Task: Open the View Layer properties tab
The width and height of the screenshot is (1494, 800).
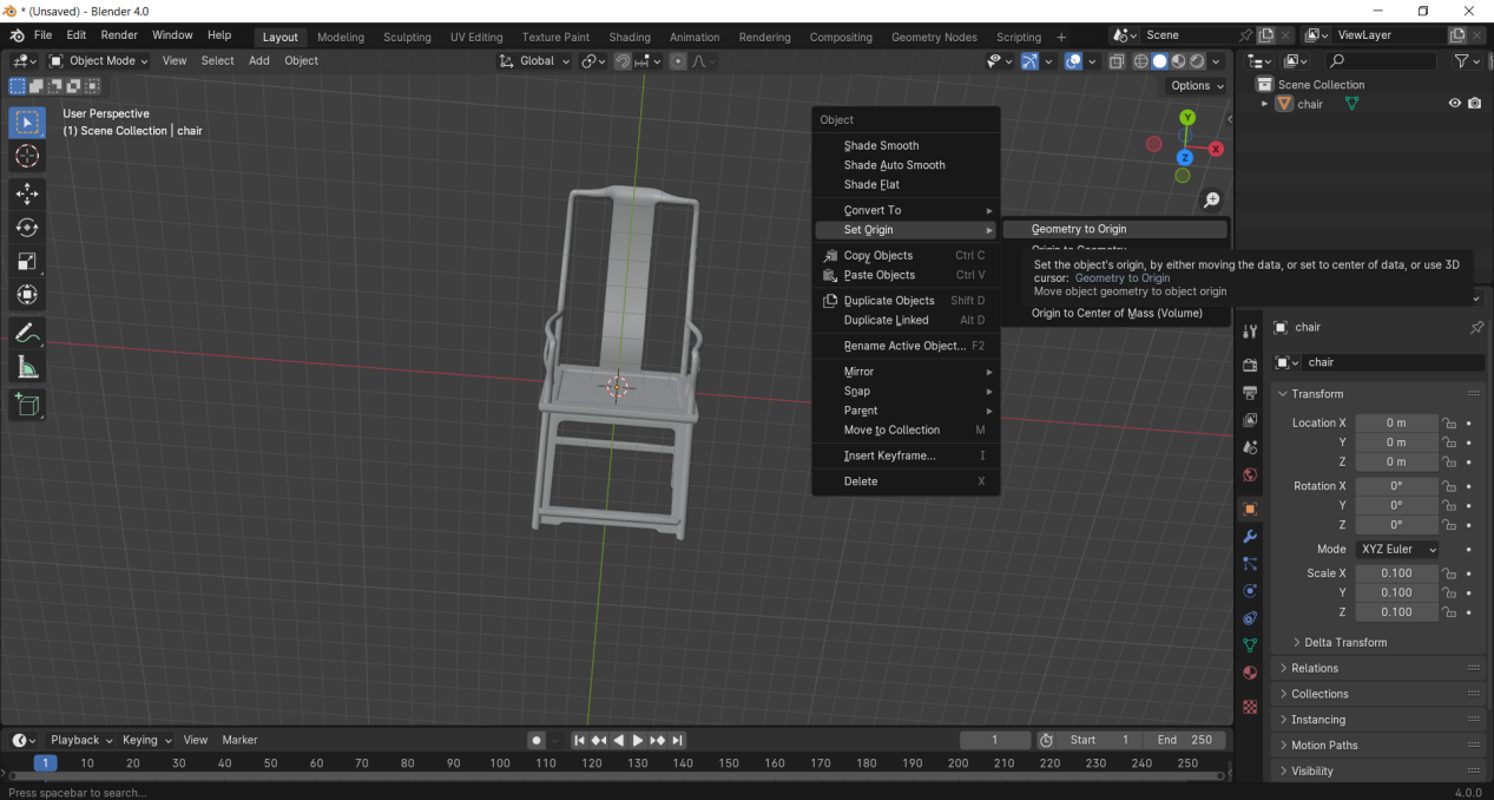Action: 1249,420
